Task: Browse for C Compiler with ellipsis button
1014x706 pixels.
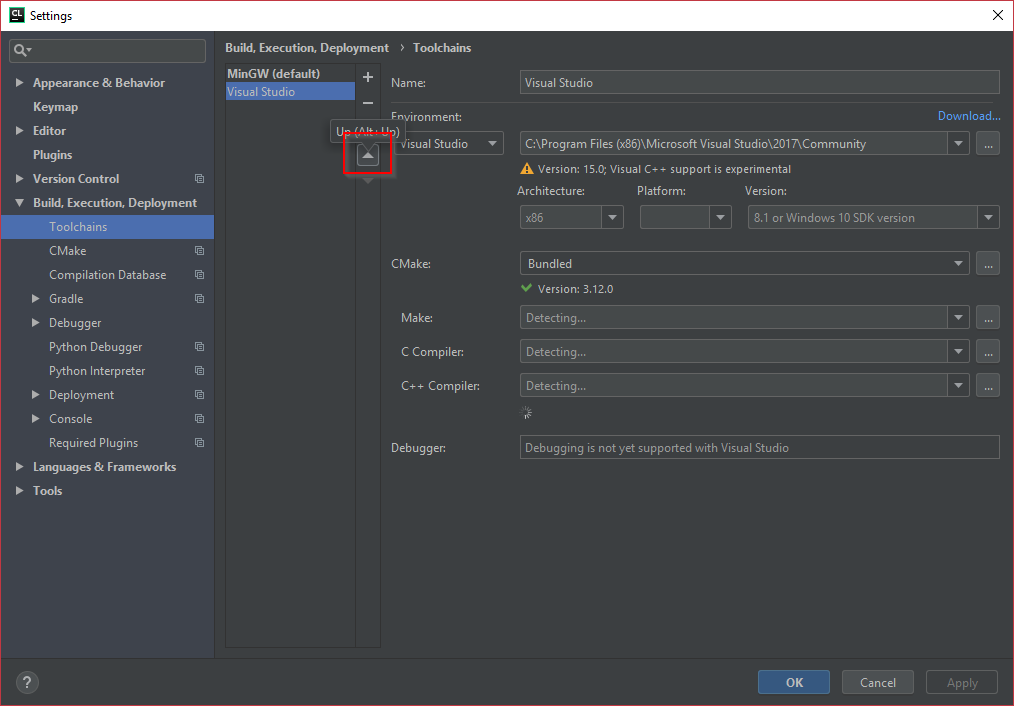Action: [987, 352]
